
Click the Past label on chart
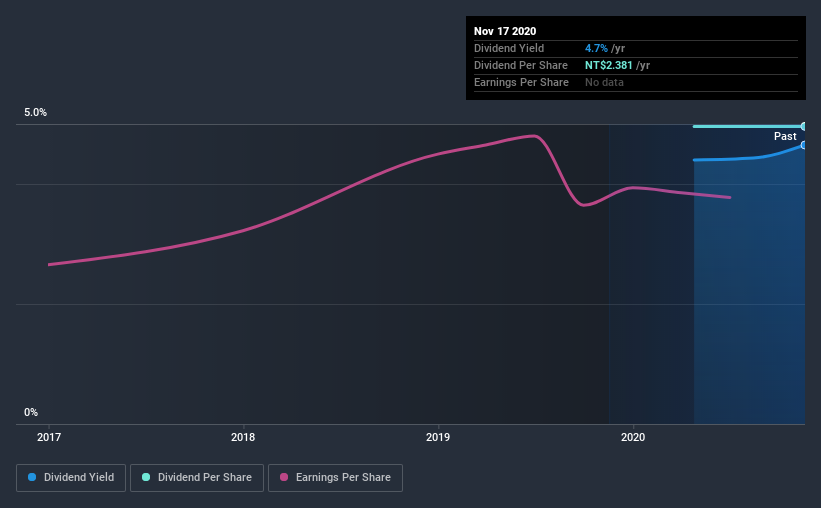point(785,136)
